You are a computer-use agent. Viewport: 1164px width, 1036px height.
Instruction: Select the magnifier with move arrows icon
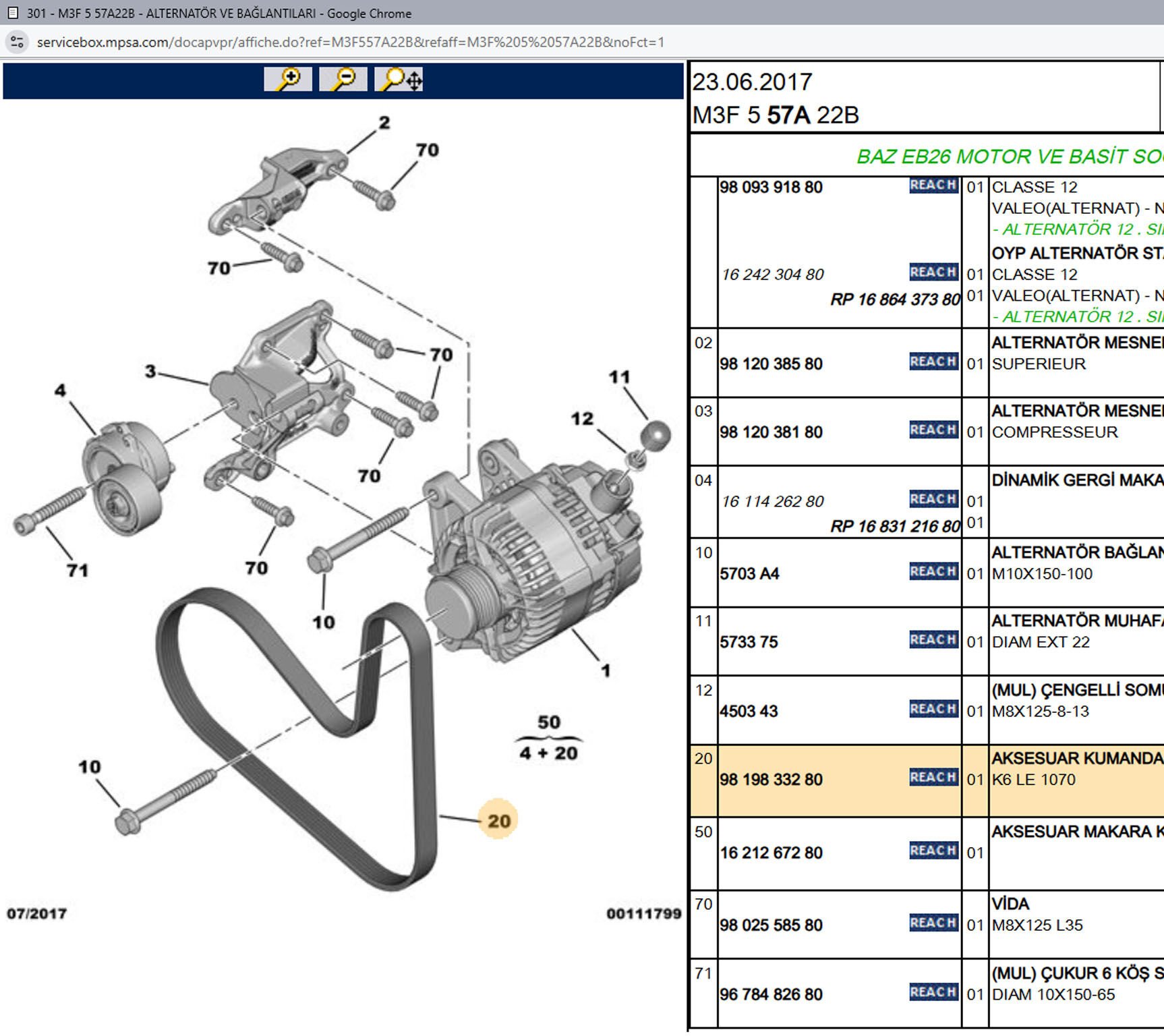pyautogui.click(x=399, y=80)
